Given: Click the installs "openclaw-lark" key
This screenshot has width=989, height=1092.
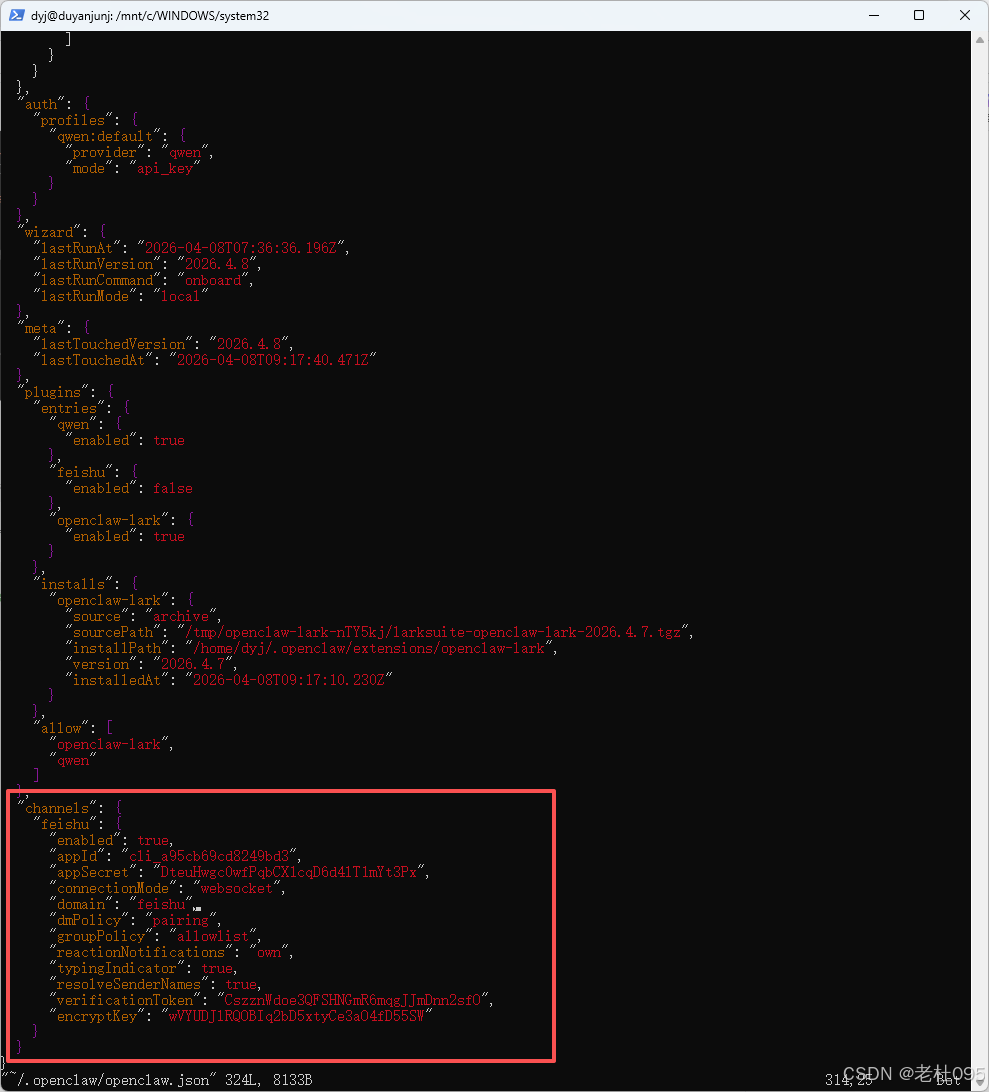Looking at the screenshot, I should coord(109,601).
